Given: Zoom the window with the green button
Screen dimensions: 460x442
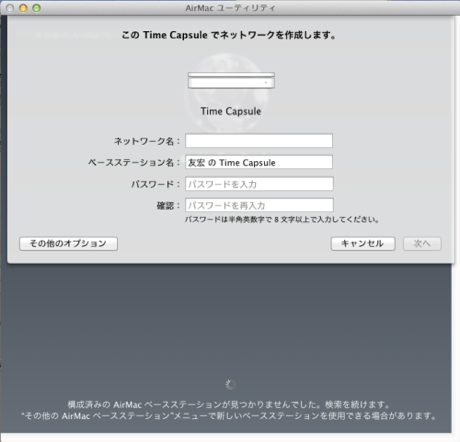Looking at the screenshot, I should click(36, 8).
